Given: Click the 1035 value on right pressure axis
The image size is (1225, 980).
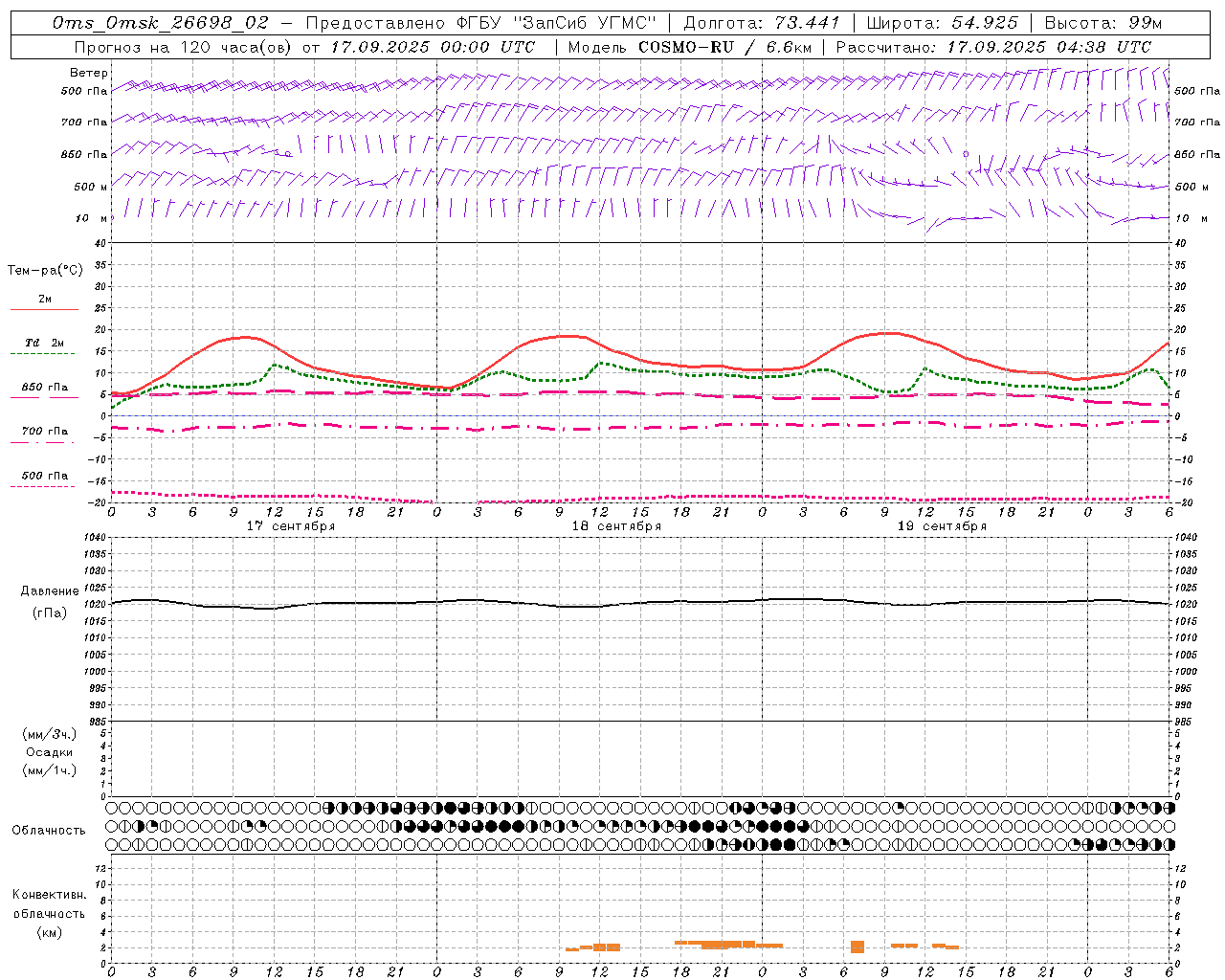Looking at the screenshot, I should 1185,554.
